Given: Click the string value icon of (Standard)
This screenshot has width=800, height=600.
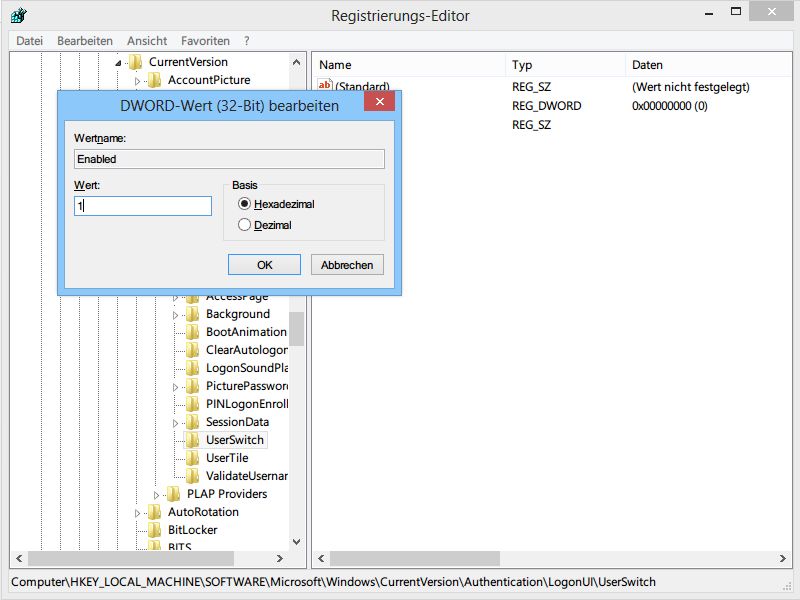Looking at the screenshot, I should [324, 85].
